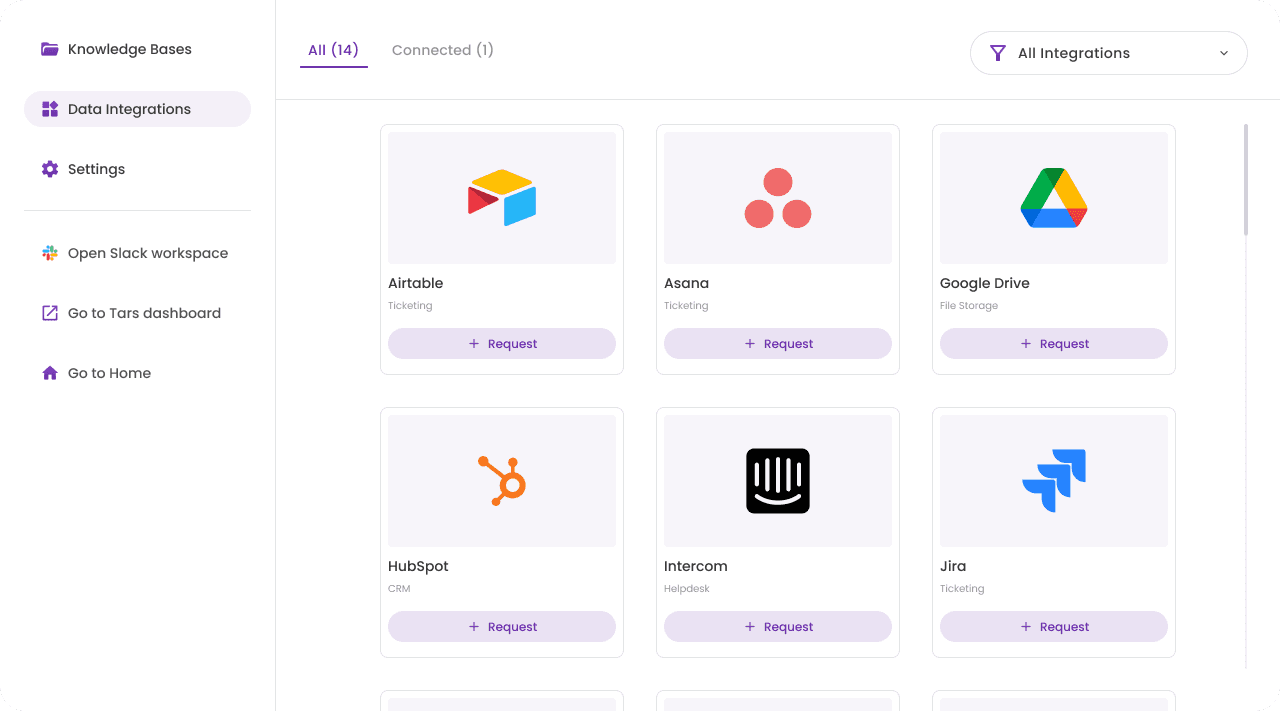Viewport: 1280px width, 711px height.
Task: Click the Slack logo icon
Action: (50, 253)
